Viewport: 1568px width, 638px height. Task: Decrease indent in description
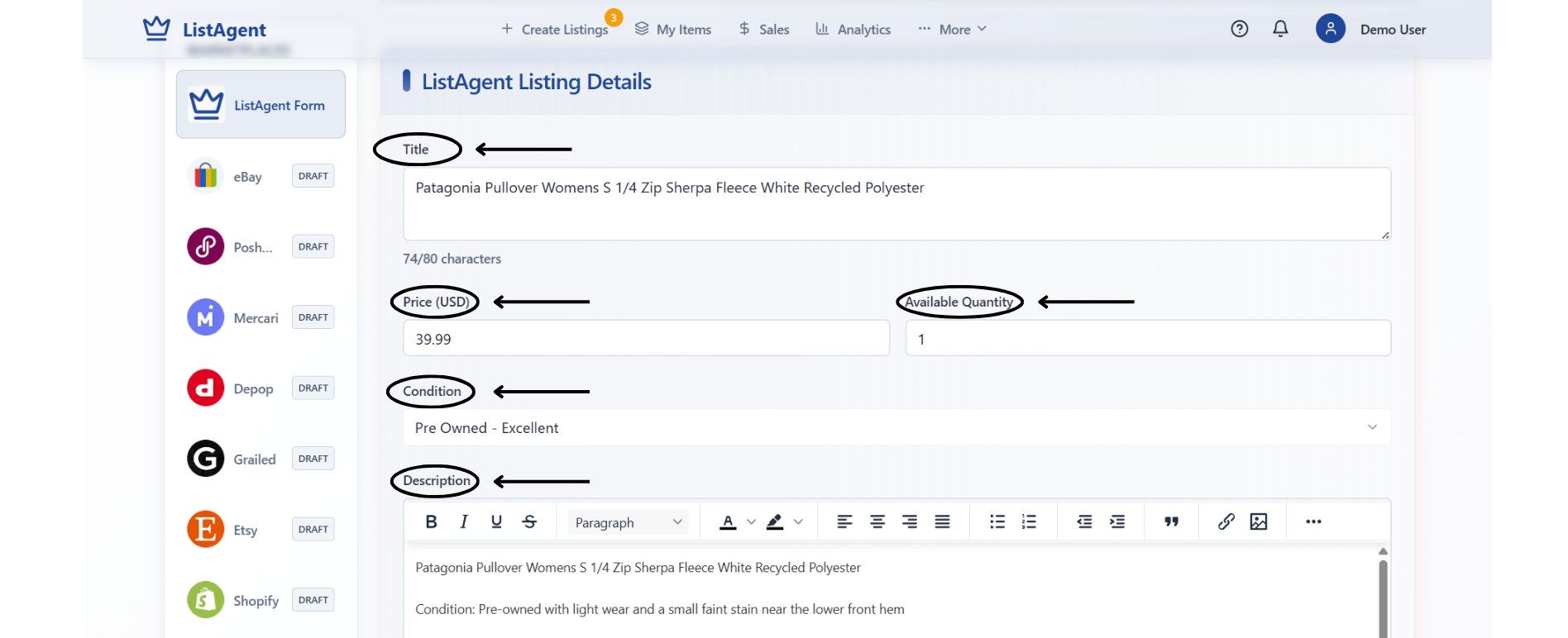click(1084, 521)
